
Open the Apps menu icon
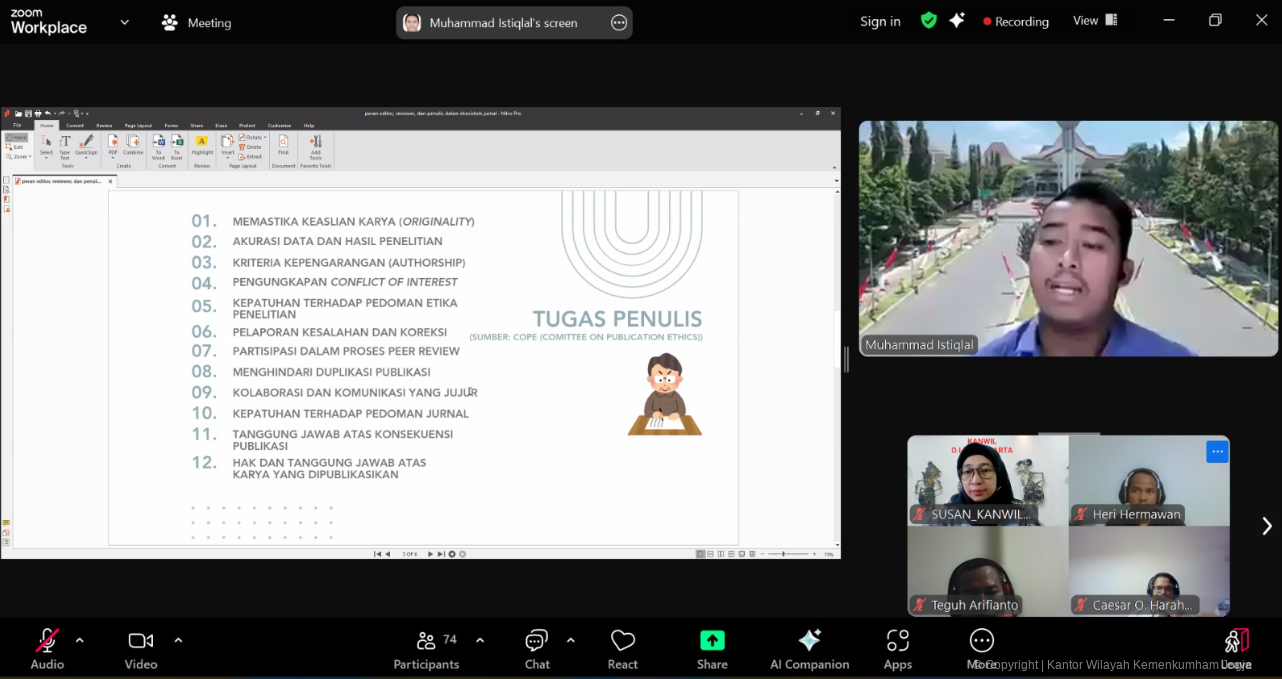coord(897,641)
